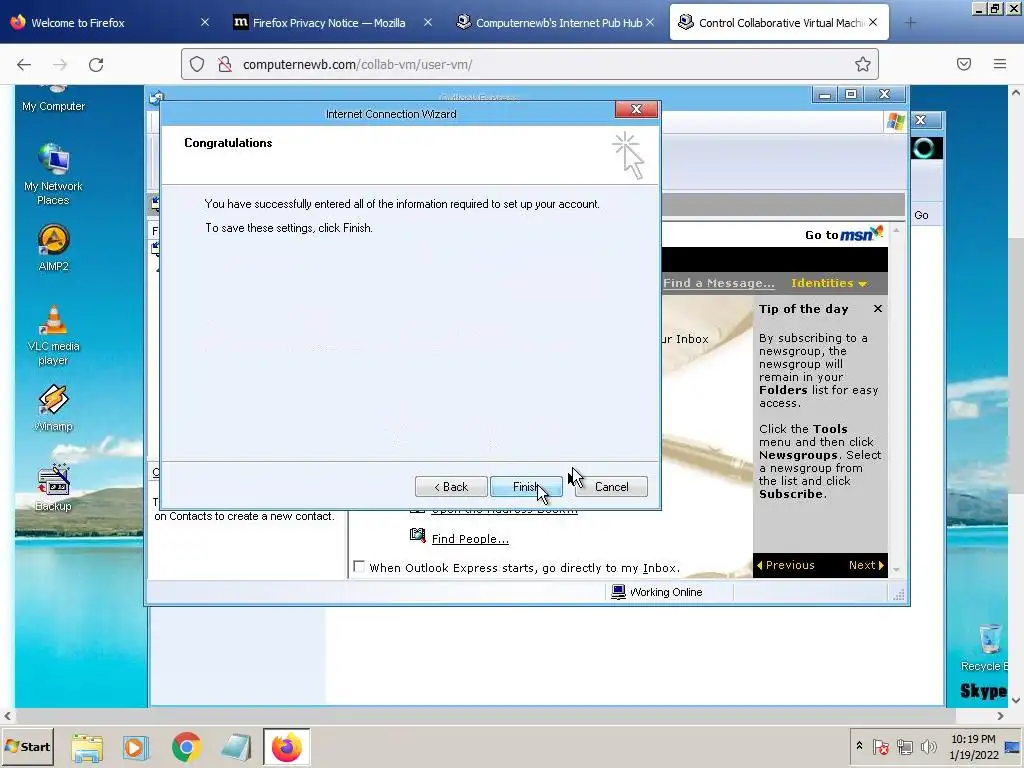The image size is (1024, 768).
Task: Open the Firefox application menu
Action: [x=999, y=64]
